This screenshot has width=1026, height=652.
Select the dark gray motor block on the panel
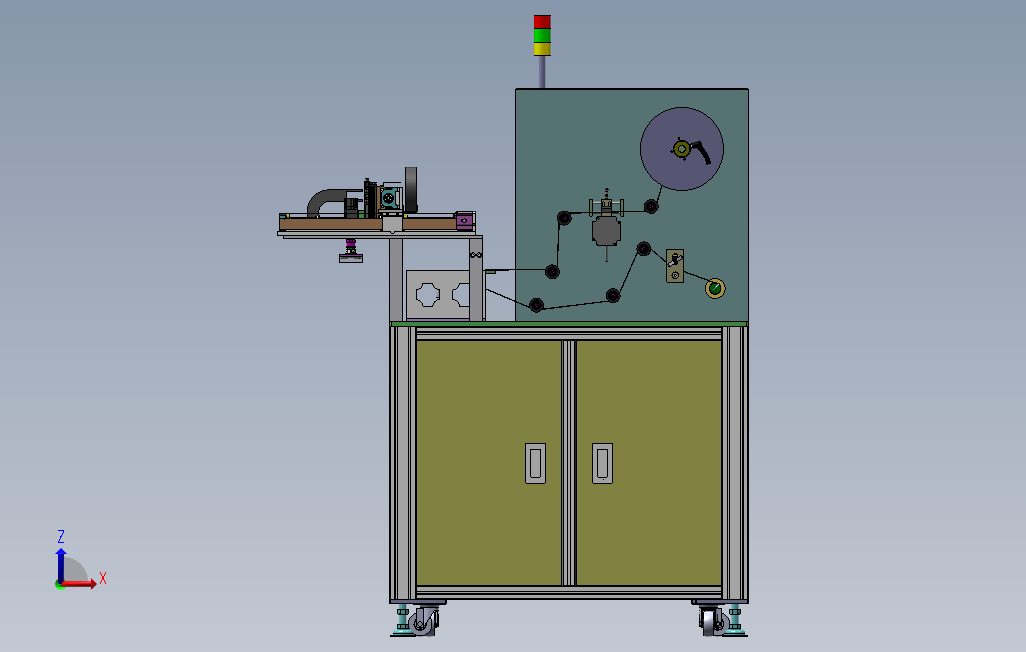(607, 231)
